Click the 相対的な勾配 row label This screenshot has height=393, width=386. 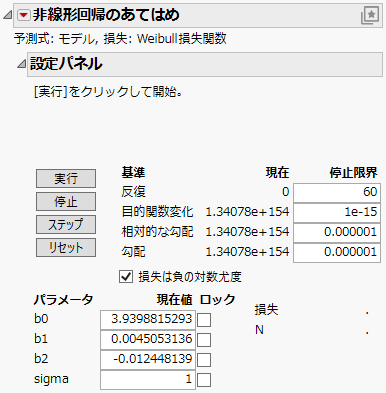point(157,232)
